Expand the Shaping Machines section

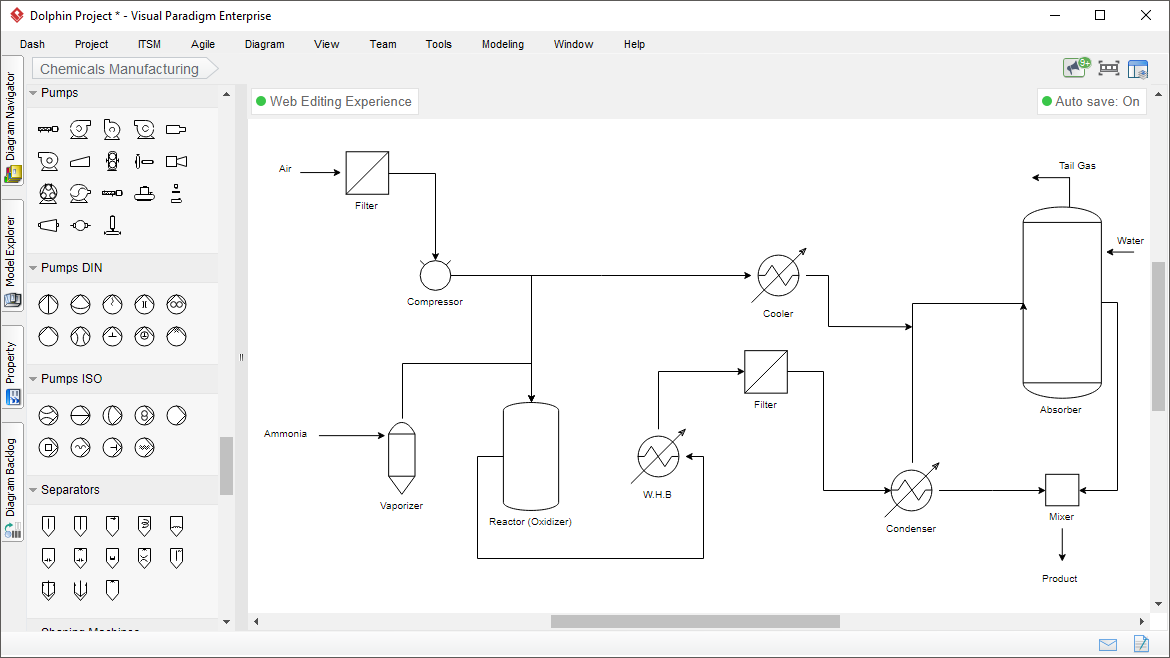(90, 630)
